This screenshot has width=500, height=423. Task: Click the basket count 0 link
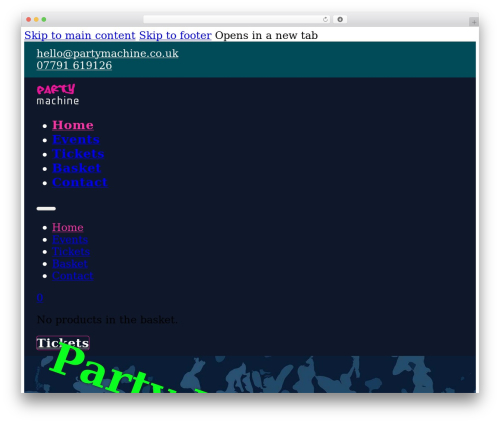click(x=40, y=298)
